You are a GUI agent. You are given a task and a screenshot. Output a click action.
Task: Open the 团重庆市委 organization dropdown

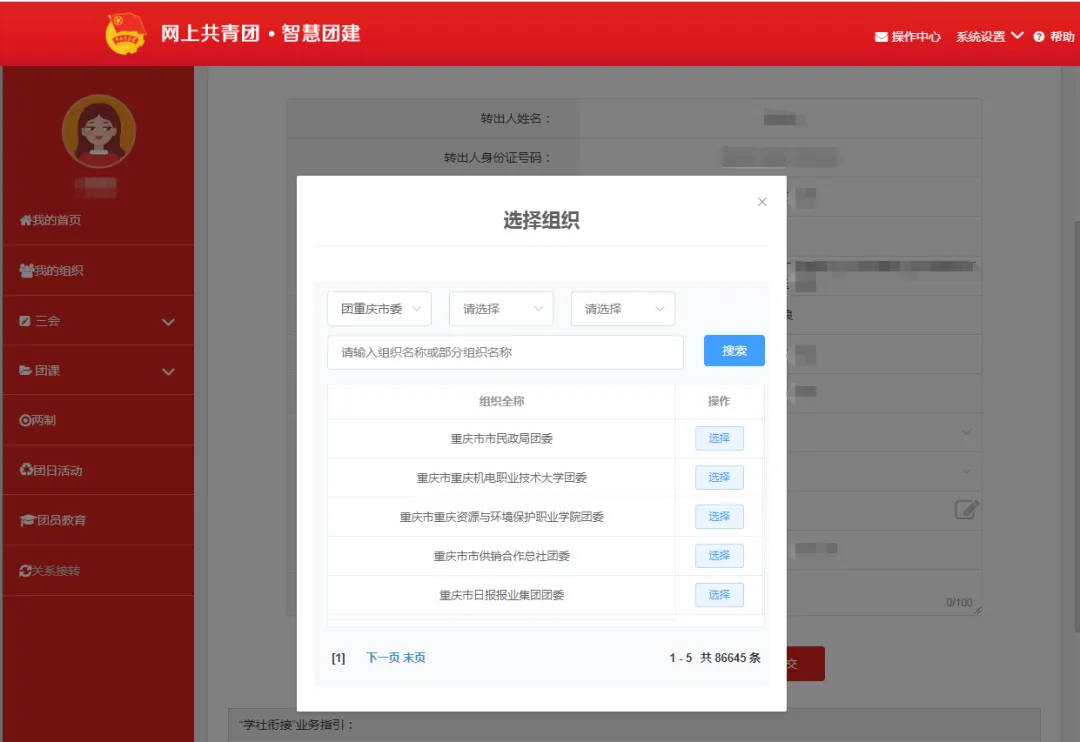[x=379, y=309]
